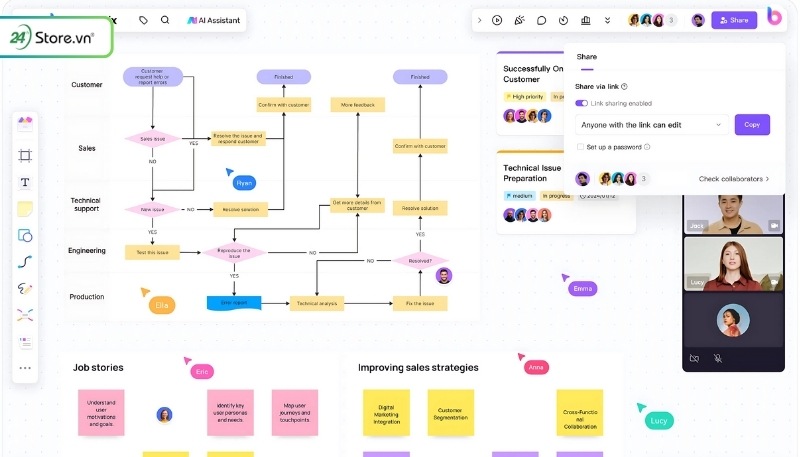Open the three-dot more tools menu
Viewport: 800px width, 457px height.
pos(25,368)
